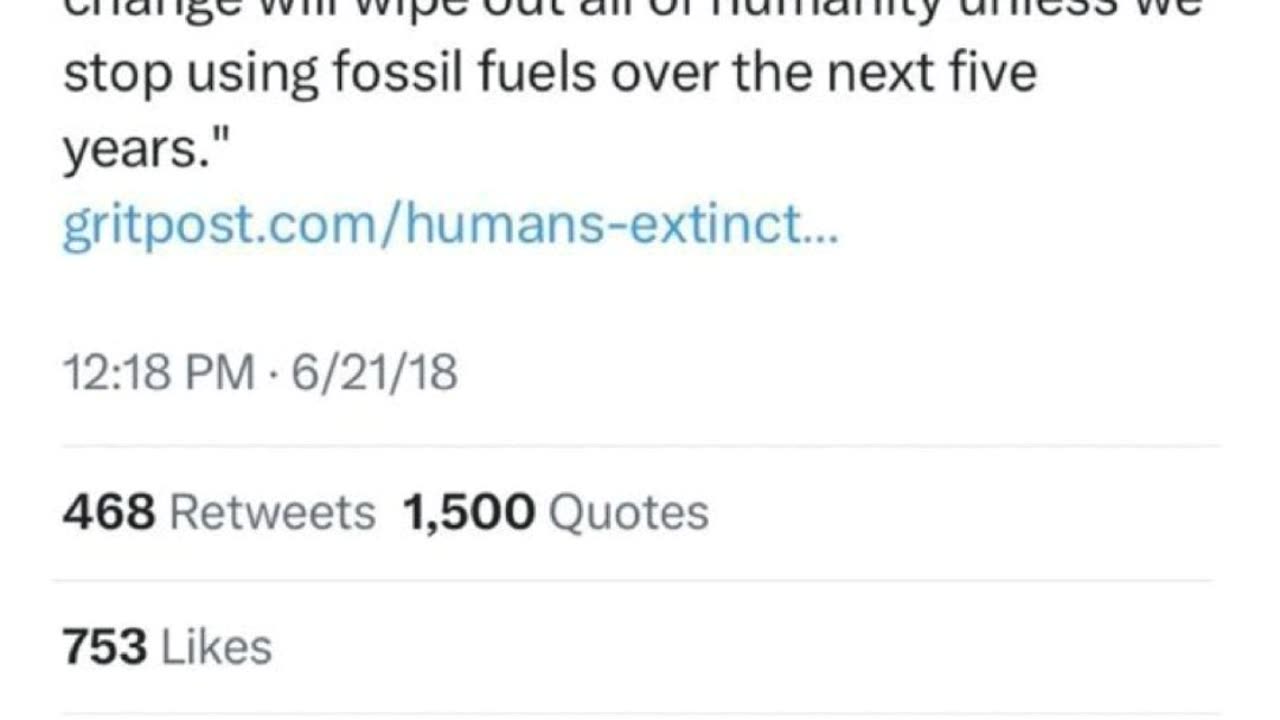Click the 6/21/18 post date
The image size is (1280, 720).
click(x=374, y=373)
